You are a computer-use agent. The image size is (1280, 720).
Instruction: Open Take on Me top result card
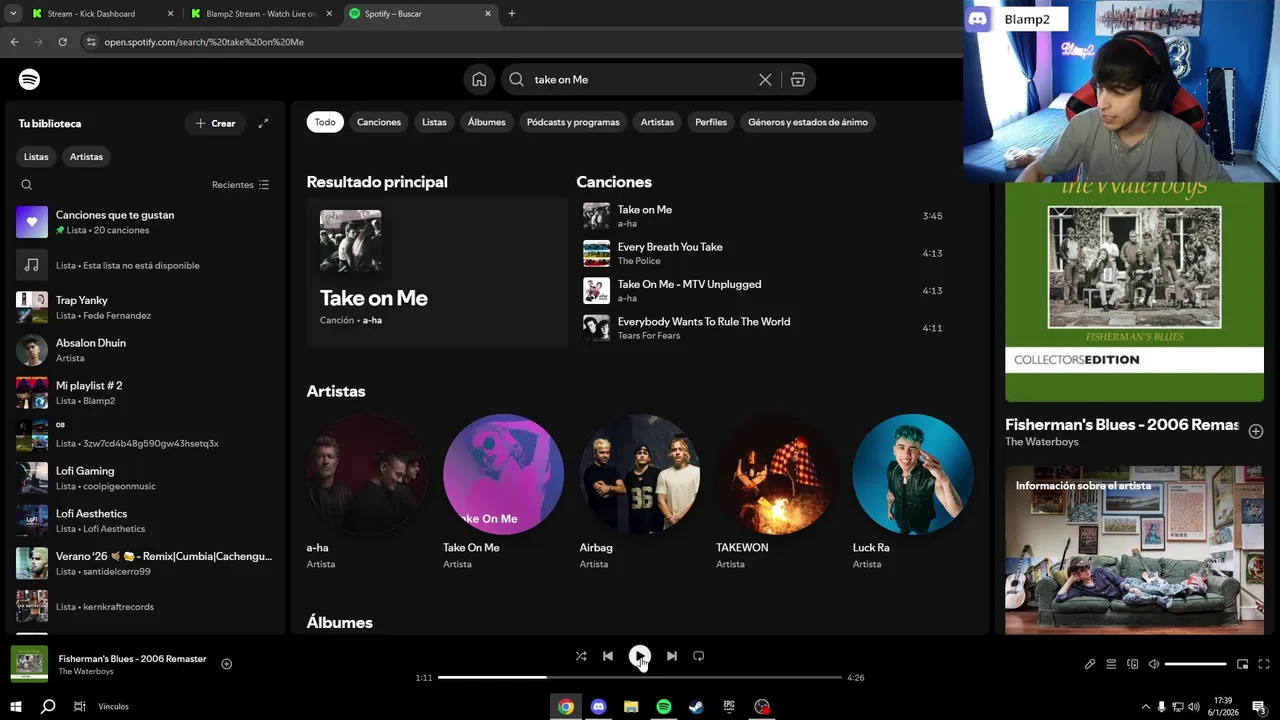point(437,272)
